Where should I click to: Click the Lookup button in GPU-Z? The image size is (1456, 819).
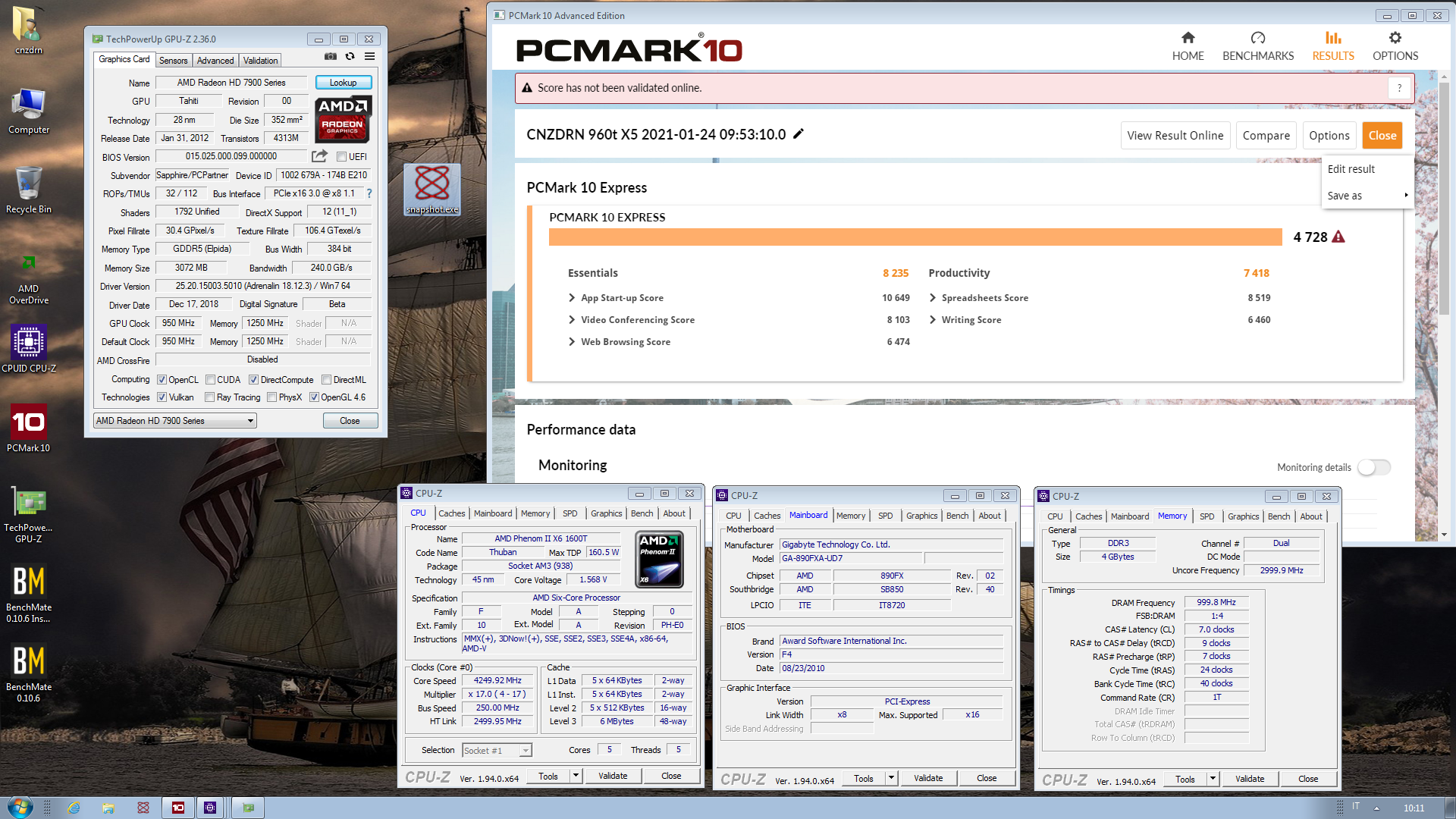pyautogui.click(x=343, y=83)
